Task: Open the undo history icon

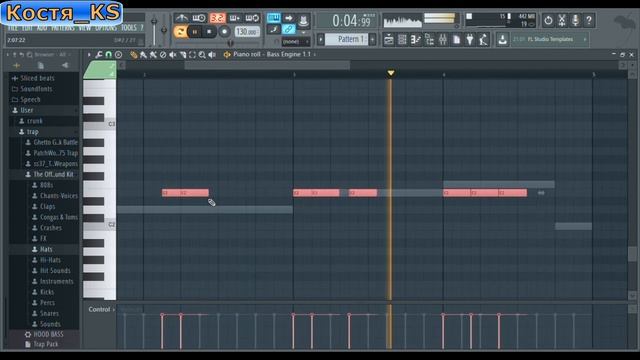Action: [548, 20]
